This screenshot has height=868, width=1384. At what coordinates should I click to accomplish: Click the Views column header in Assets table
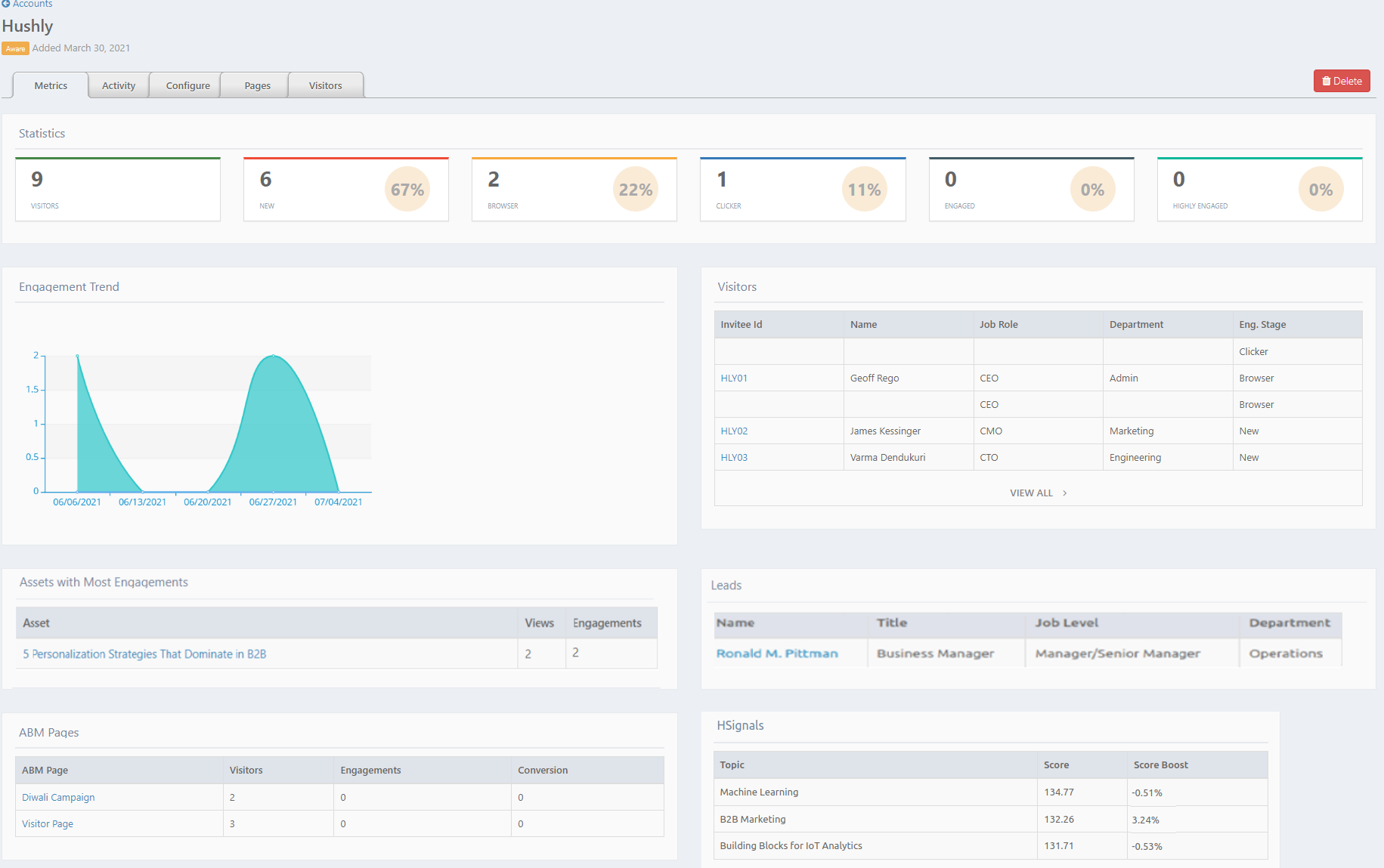[540, 623]
